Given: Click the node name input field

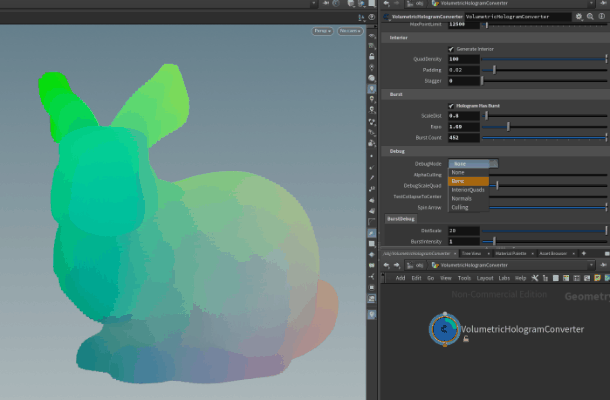Looking at the screenshot, I should [x=518, y=16].
